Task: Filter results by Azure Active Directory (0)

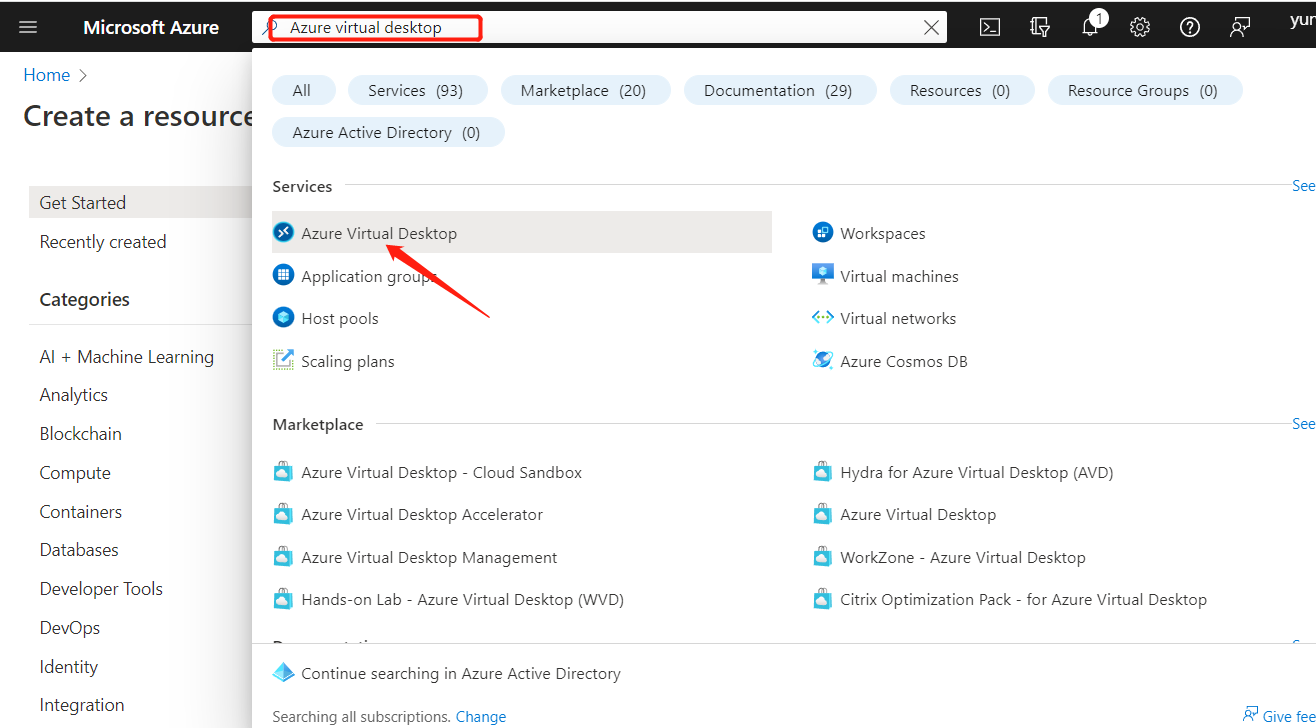Action: pos(388,132)
